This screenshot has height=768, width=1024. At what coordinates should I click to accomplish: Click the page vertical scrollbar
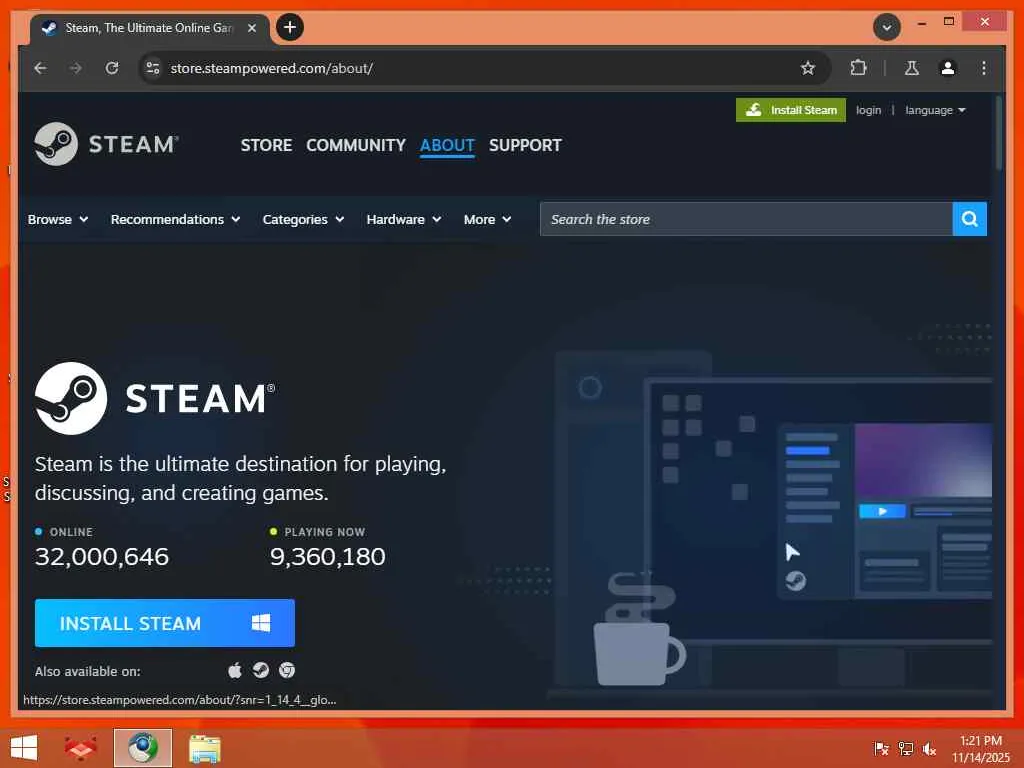[999, 133]
